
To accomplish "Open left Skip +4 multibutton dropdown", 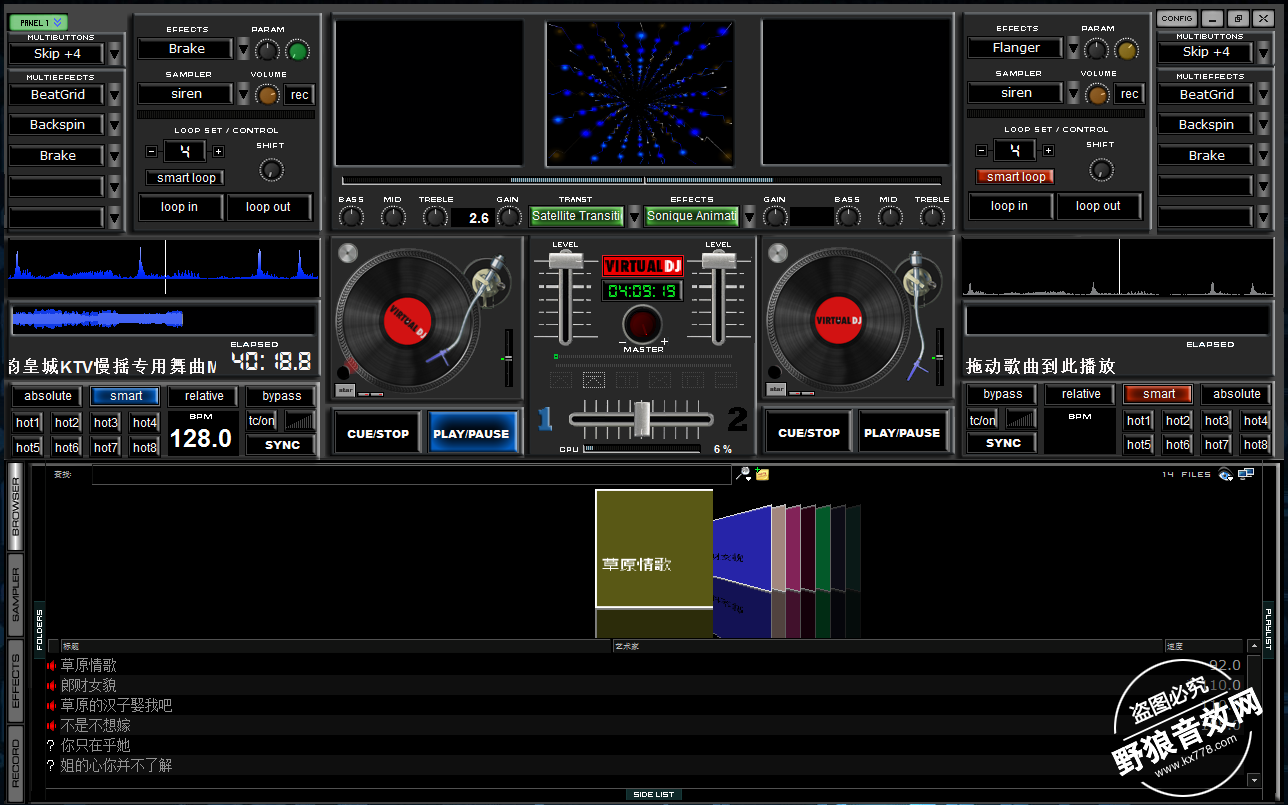I will tap(114, 53).
